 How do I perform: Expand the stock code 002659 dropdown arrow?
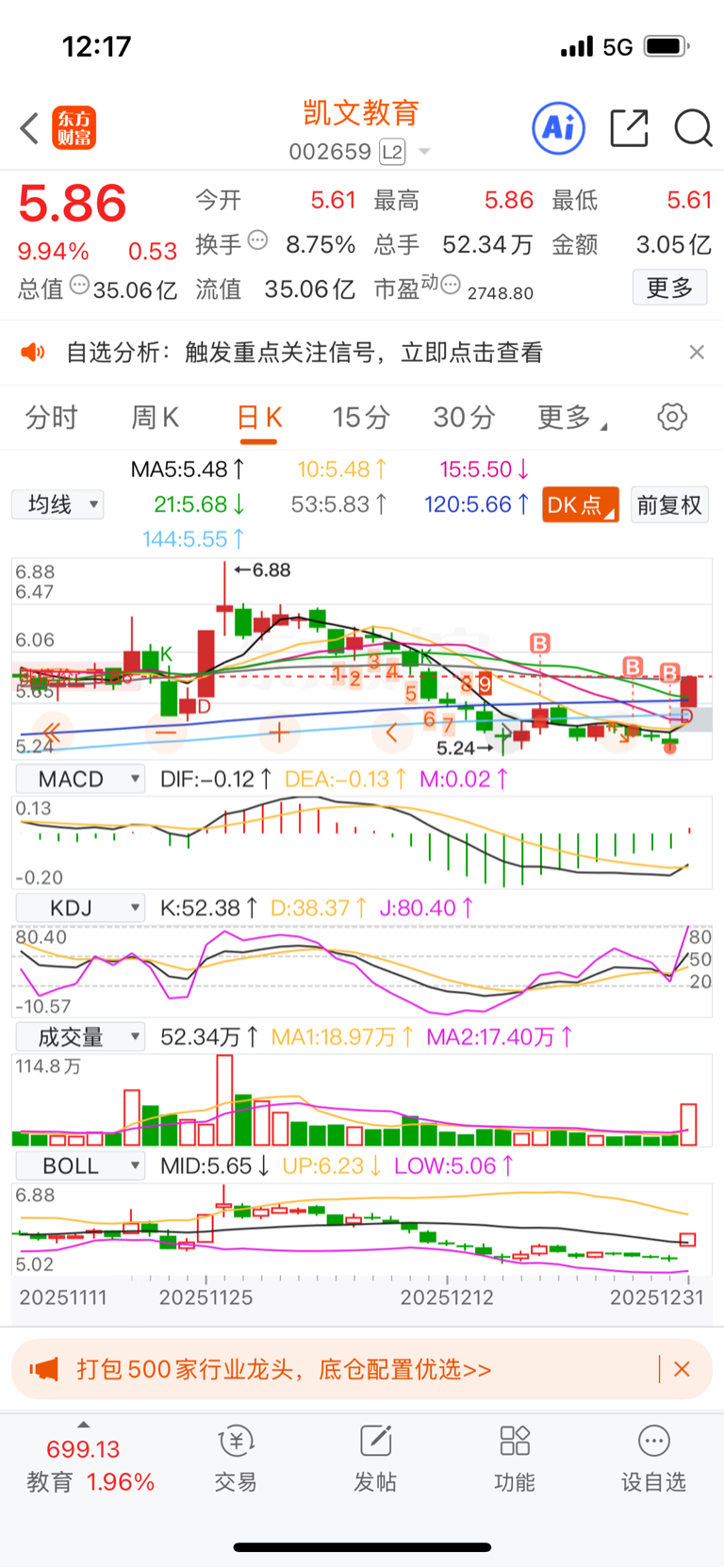tap(424, 152)
